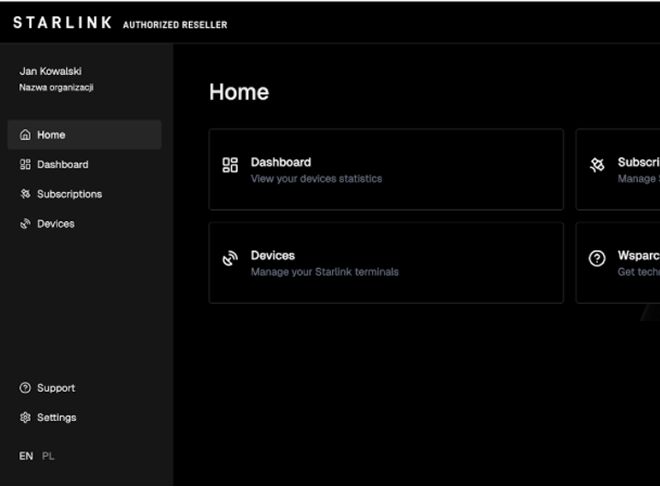The height and width of the screenshot is (487, 660).
Task: Click the Settings gear icon
Action: tap(25, 417)
